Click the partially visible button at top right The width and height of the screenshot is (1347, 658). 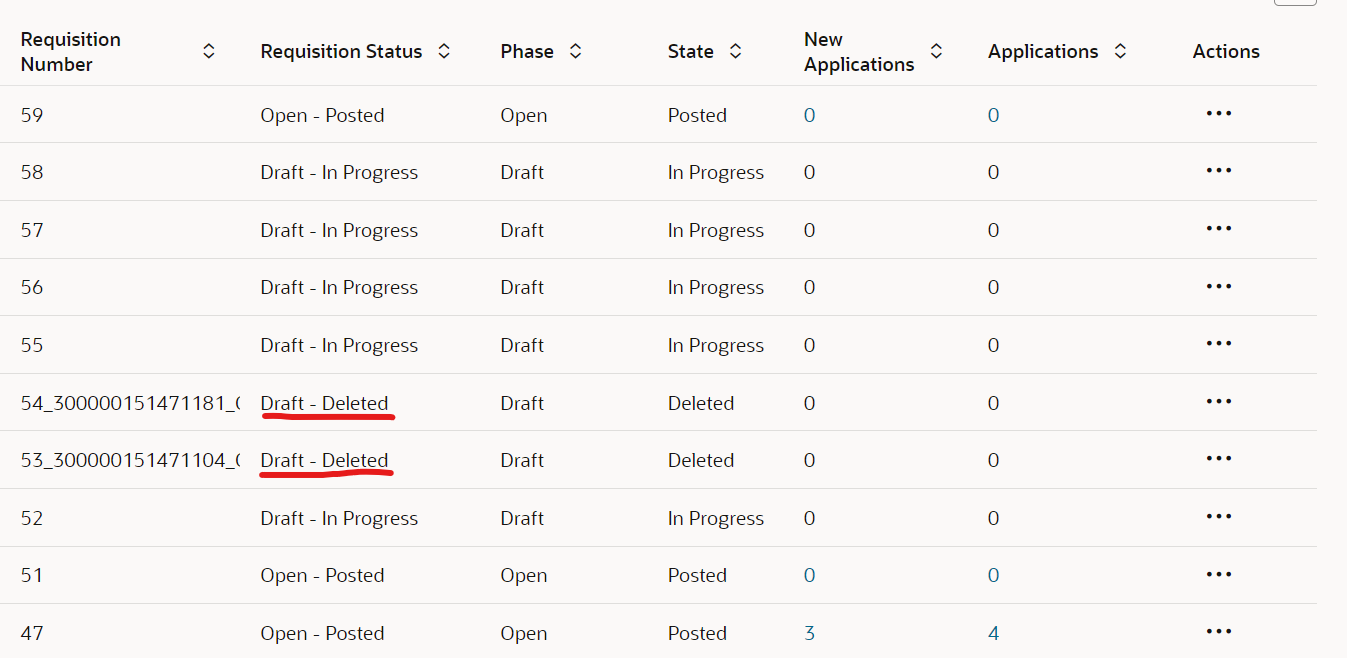point(1295,4)
